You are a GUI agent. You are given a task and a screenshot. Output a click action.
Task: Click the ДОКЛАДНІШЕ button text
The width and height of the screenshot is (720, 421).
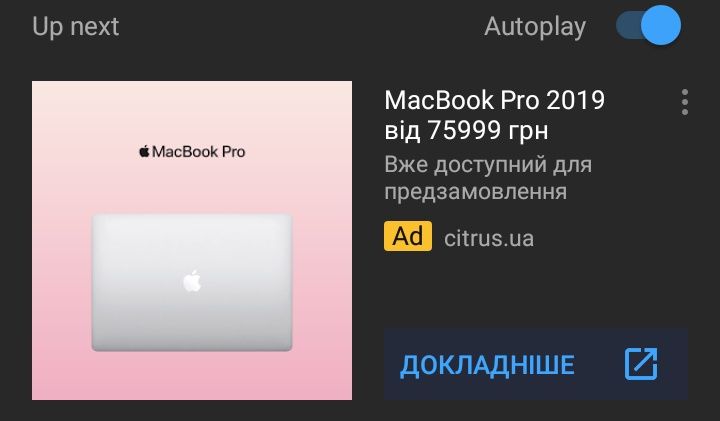click(487, 365)
